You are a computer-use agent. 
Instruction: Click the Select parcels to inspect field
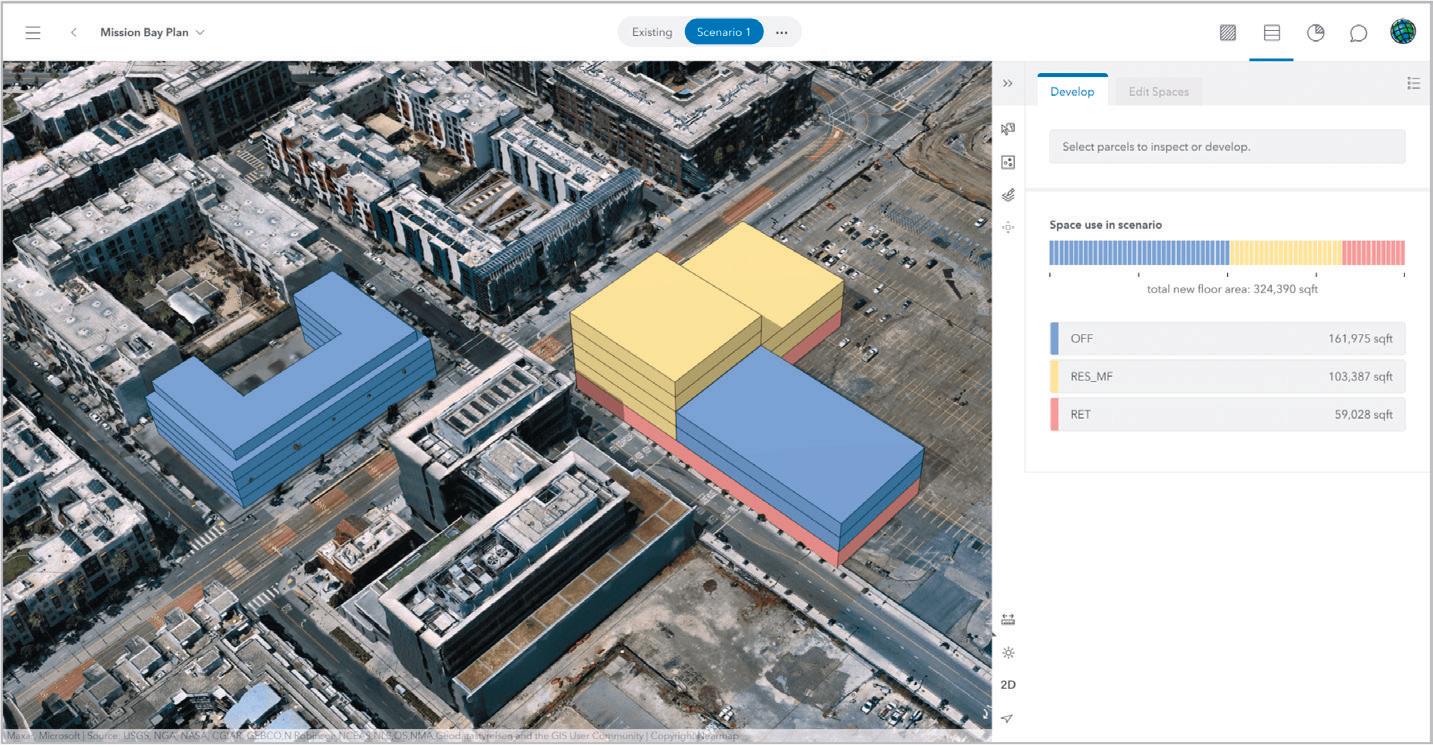tap(1227, 147)
